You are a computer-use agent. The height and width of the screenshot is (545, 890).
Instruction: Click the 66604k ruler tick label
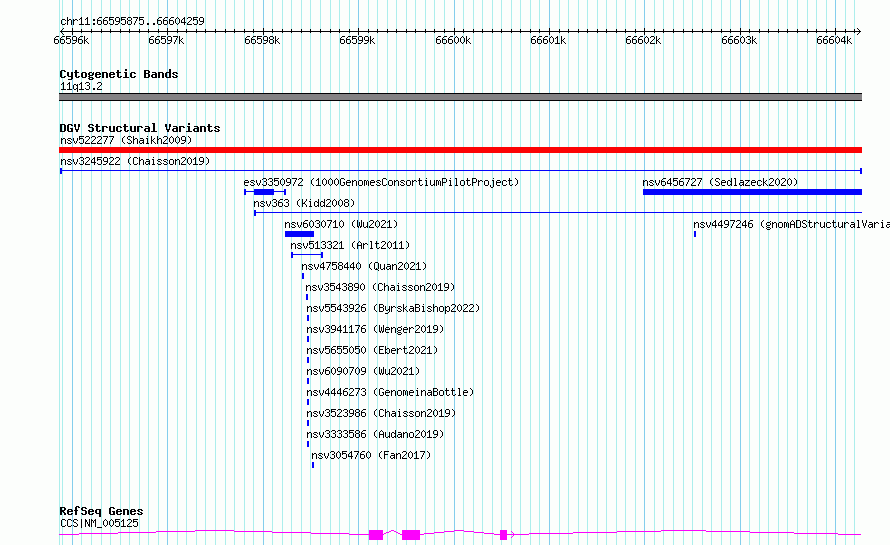coord(834,40)
